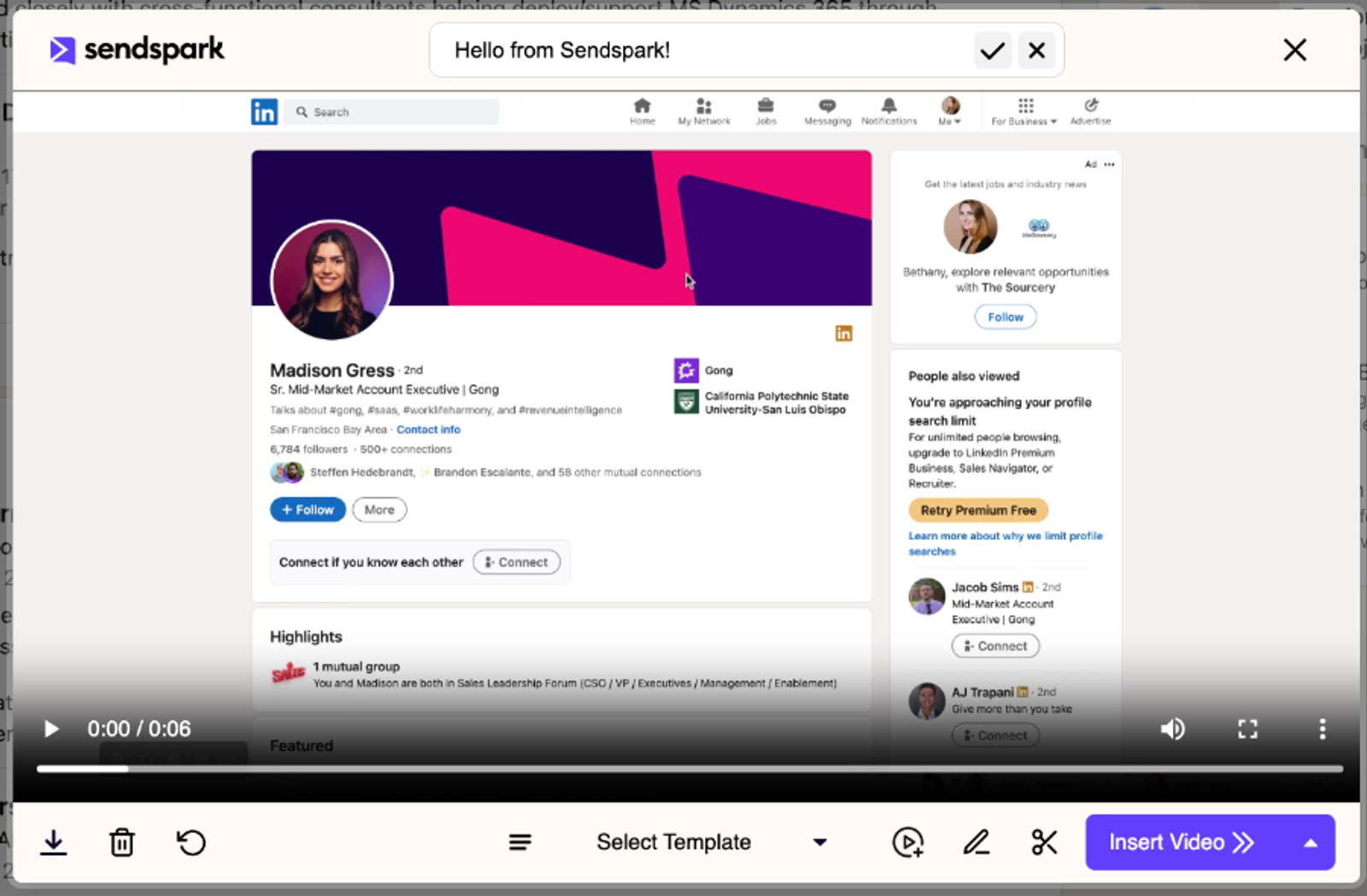
Task: Mute the video volume
Action: click(1172, 729)
